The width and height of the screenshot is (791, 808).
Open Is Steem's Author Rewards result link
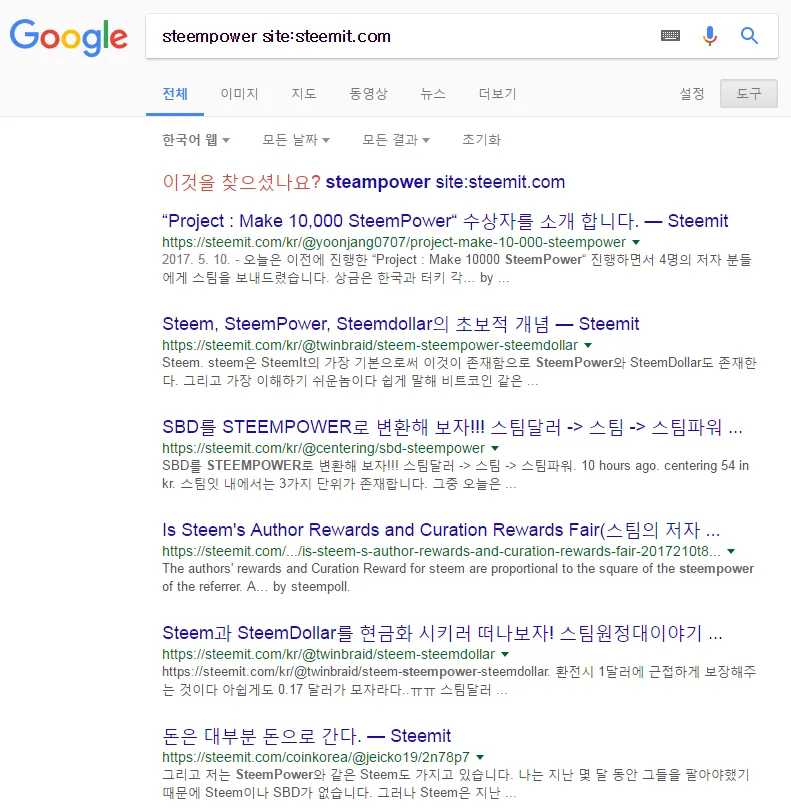441,530
